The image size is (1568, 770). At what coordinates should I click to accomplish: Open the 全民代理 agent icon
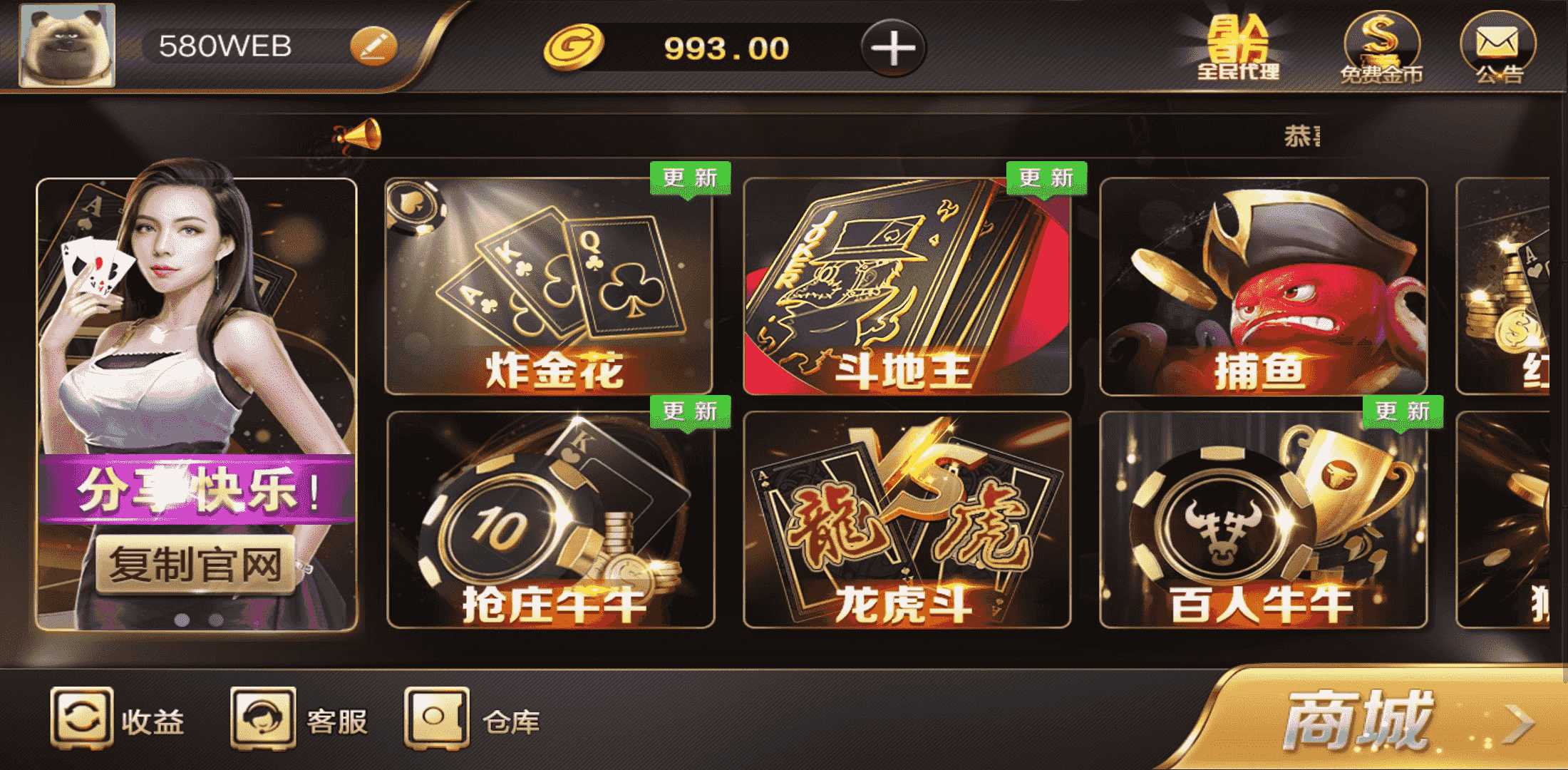coord(1238,48)
